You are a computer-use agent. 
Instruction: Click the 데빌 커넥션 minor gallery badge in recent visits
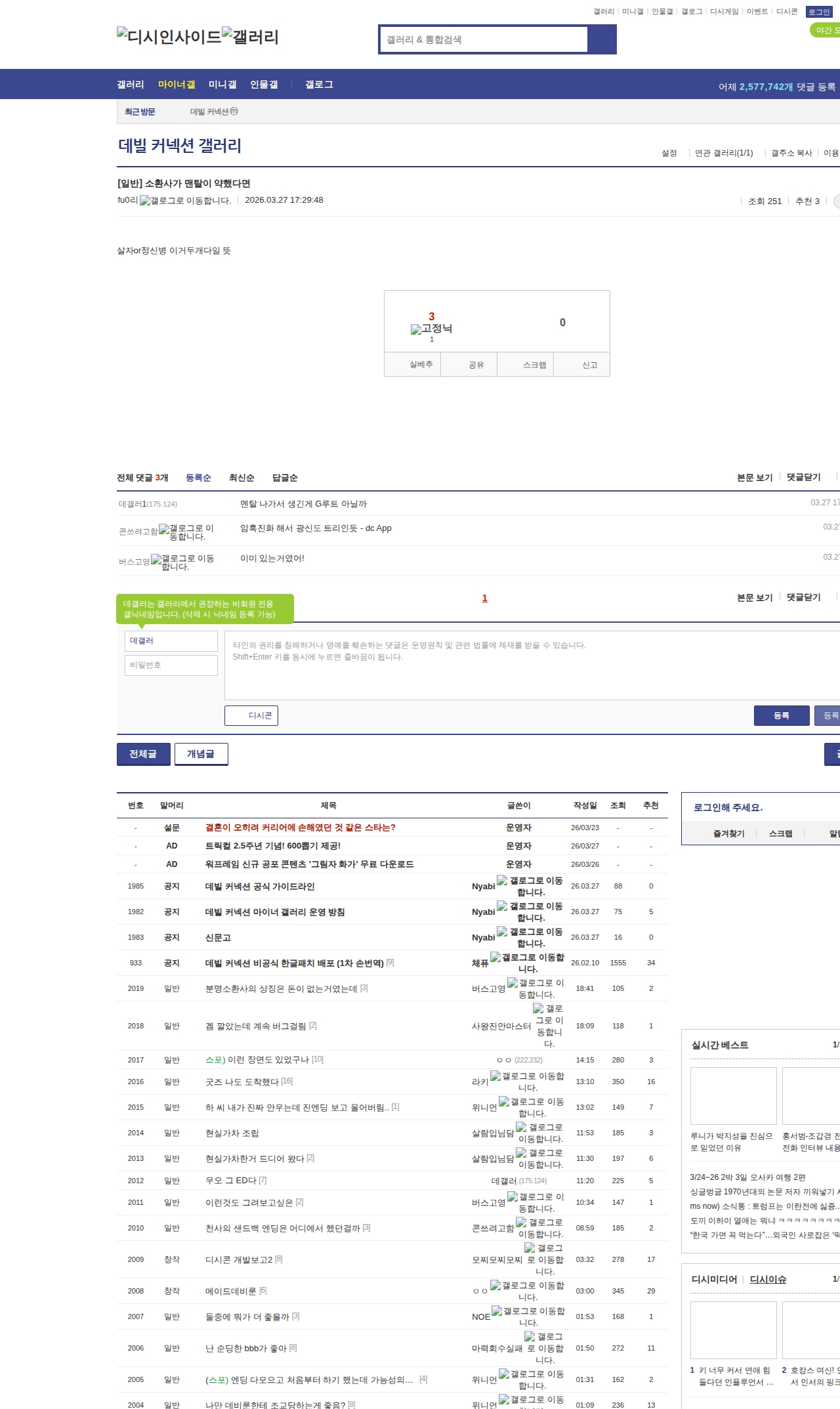[234, 112]
